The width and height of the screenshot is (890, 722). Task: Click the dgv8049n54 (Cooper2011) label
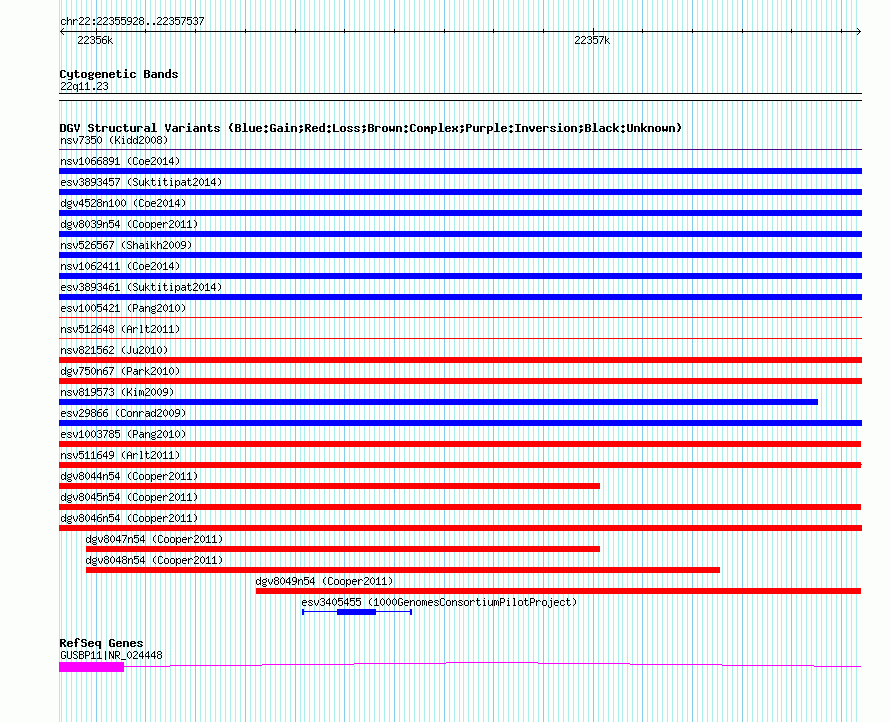324,581
